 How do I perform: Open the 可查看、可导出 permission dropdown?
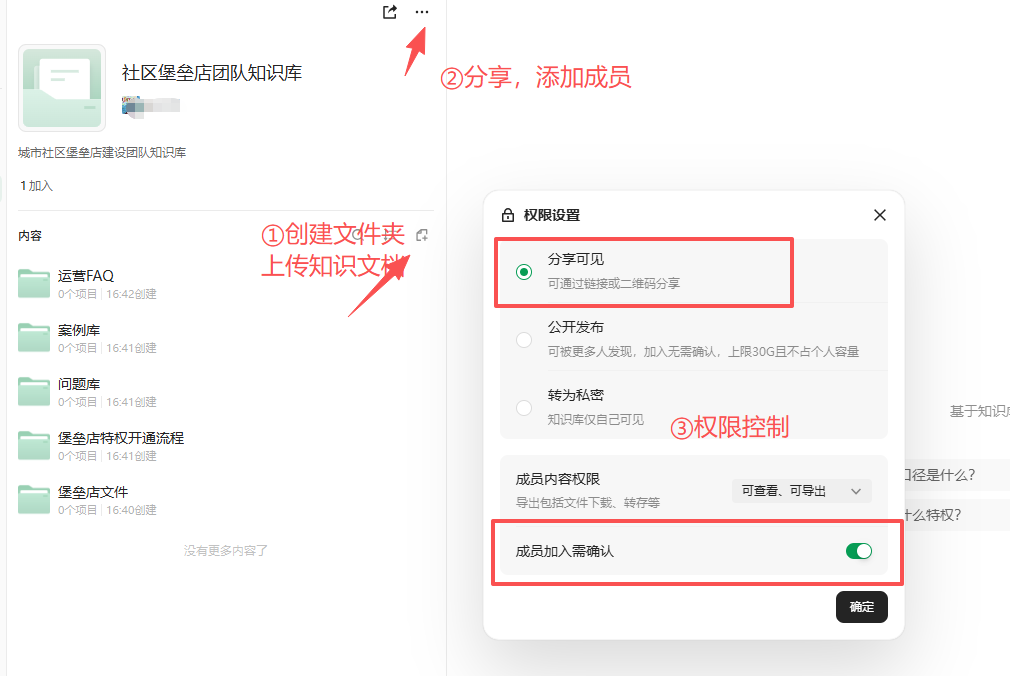point(800,491)
